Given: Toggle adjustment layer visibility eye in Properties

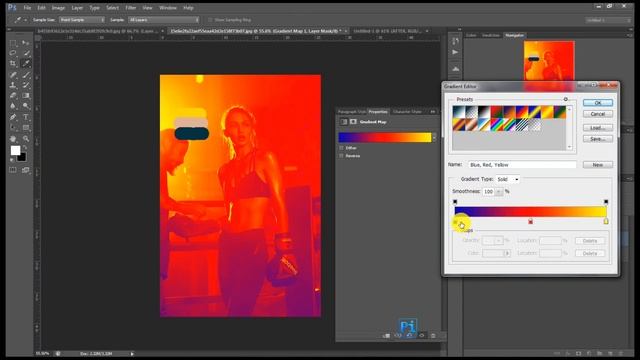Looking at the screenshot, I should [x=422, y=336].
